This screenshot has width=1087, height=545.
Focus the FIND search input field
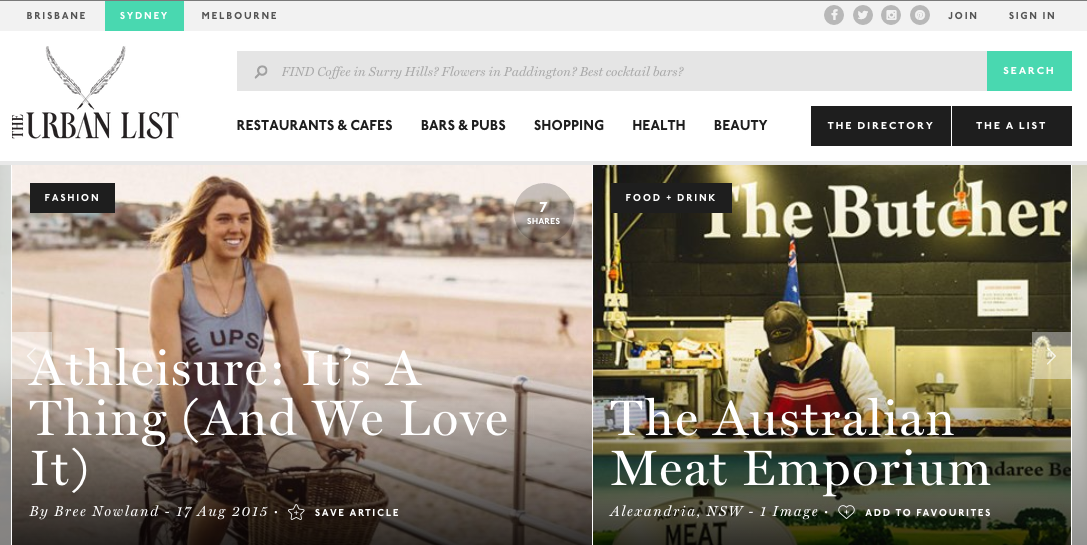[612, 71]
